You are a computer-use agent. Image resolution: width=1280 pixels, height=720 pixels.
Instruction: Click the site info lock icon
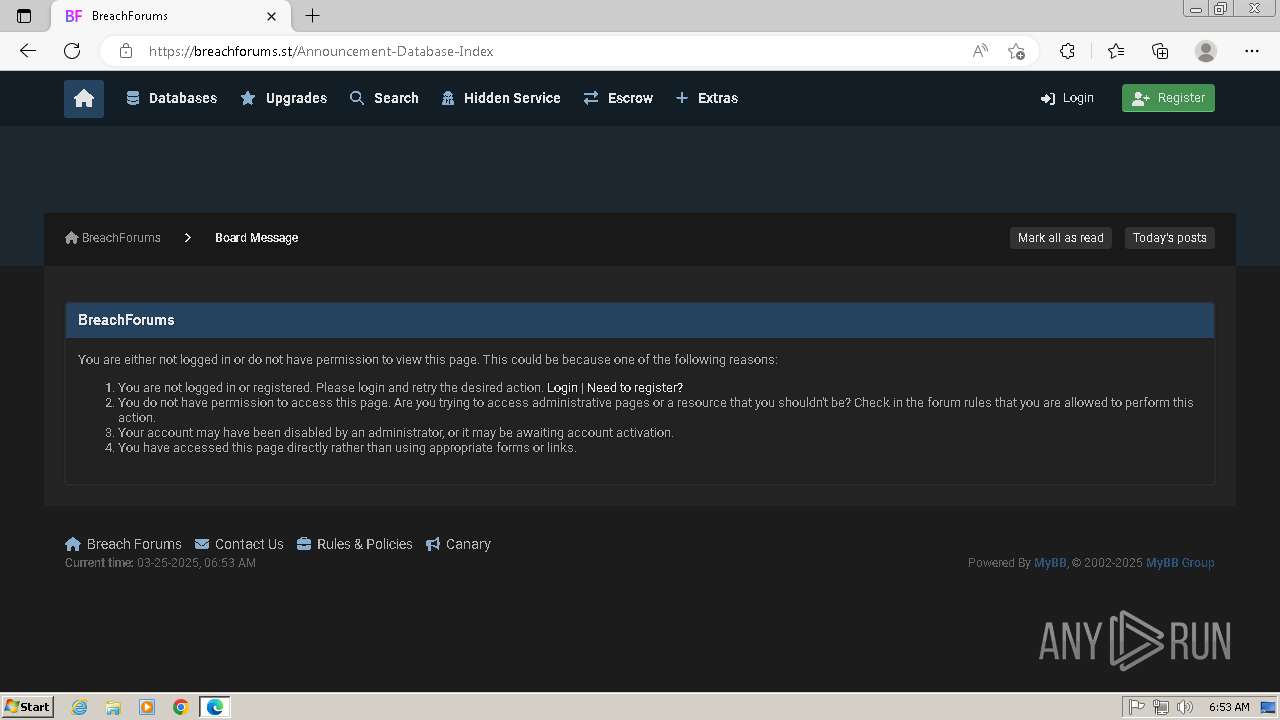(x=126, y=51)
